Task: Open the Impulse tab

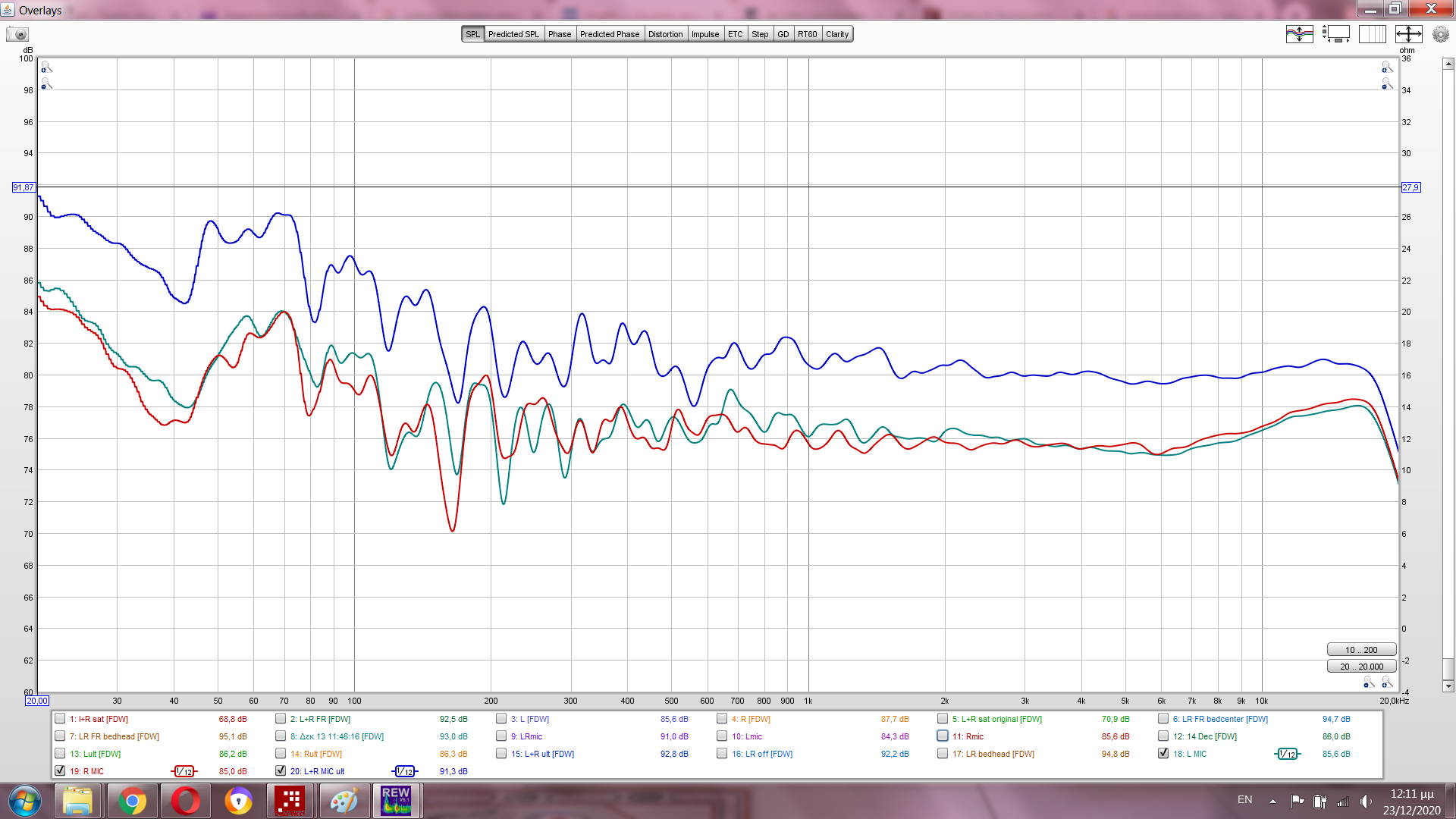Action: pyautogui.click(x=705, y=34)
